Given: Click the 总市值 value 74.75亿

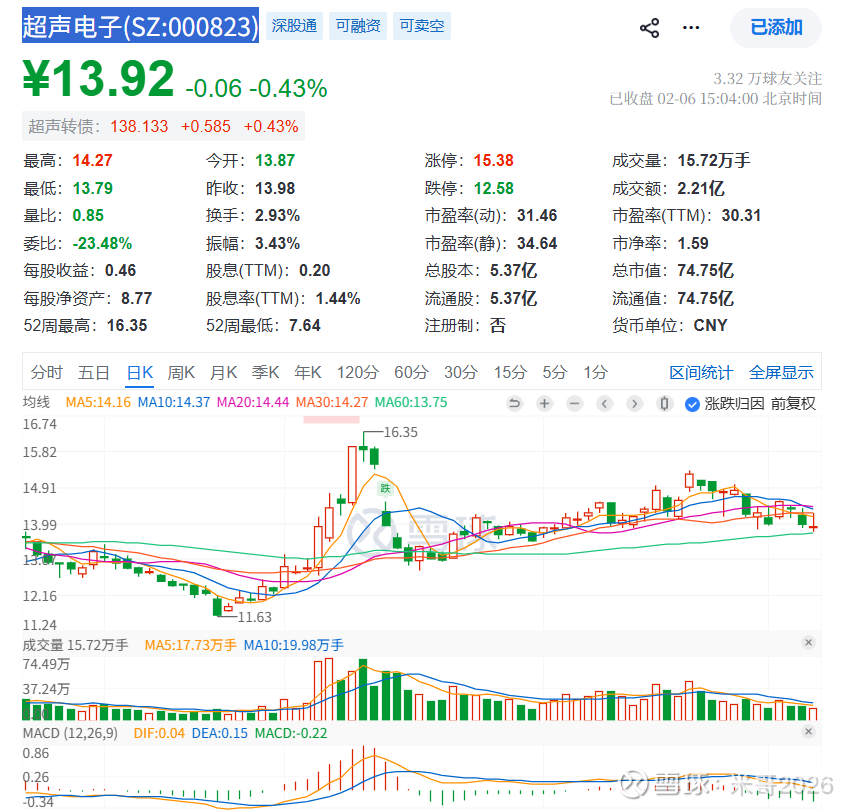Looking at the screenshot, I should click(x=705, y=271).
